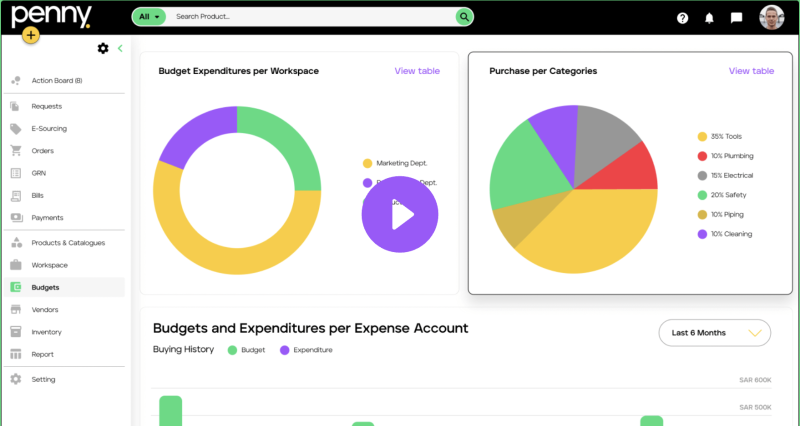Click the Payments cash icon
This screenshot has width=800, height=426.
click(x=16, y=217)
